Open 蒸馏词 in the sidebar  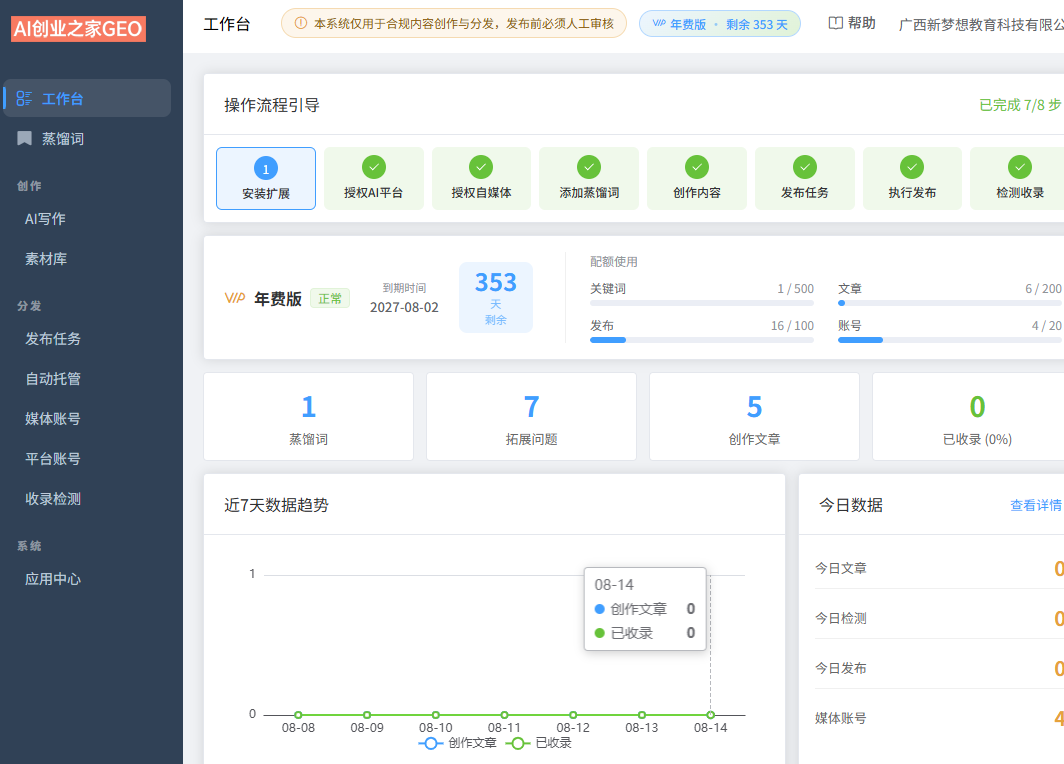(x=87, y=138)
